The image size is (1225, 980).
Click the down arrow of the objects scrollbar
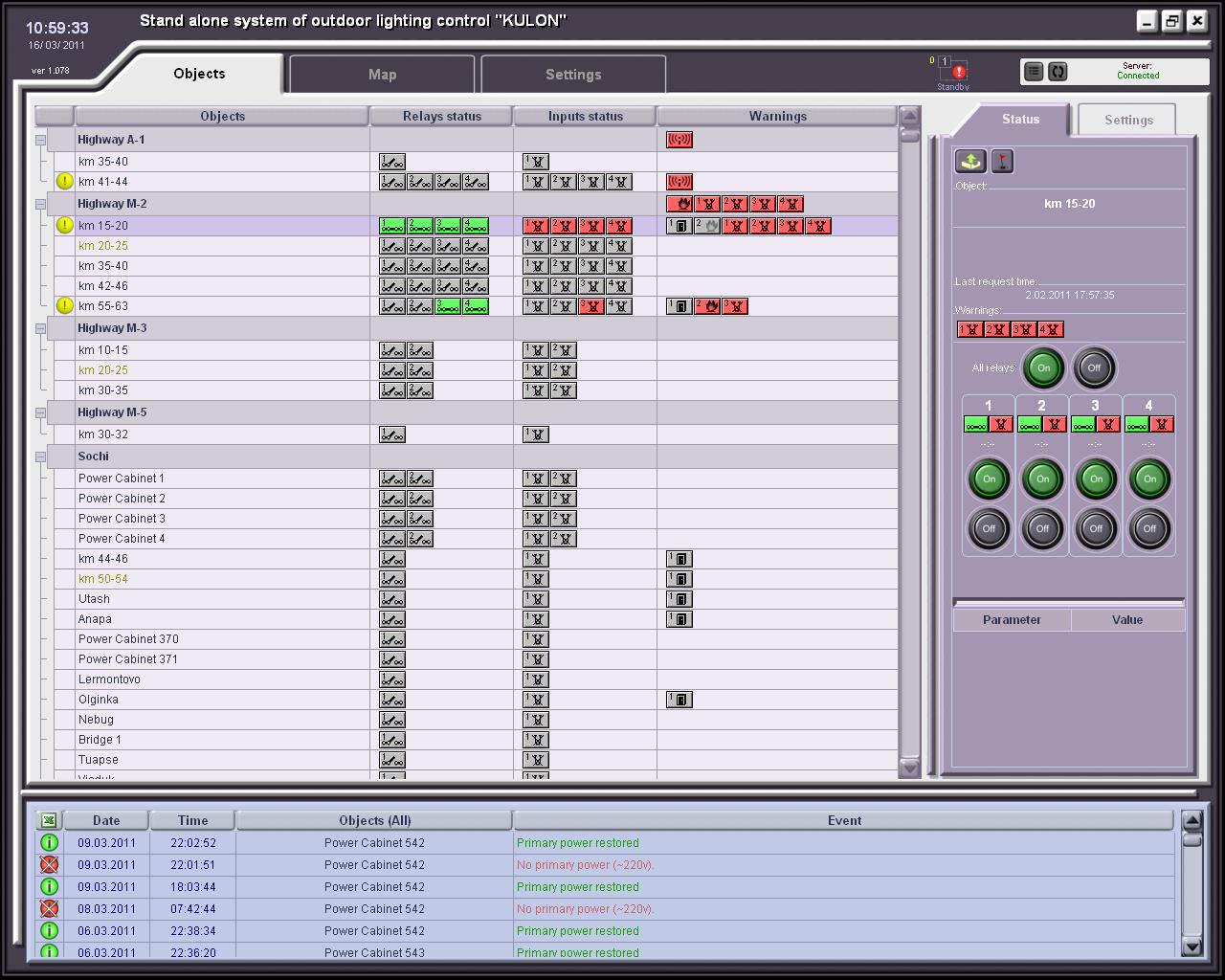click(x=909, y=768)
